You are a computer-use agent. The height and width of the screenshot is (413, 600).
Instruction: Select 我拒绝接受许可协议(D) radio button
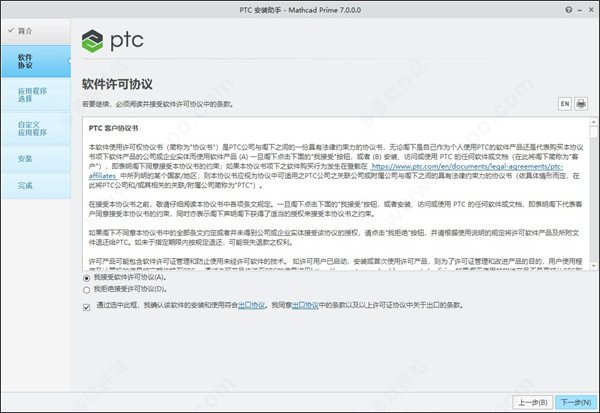86,290
